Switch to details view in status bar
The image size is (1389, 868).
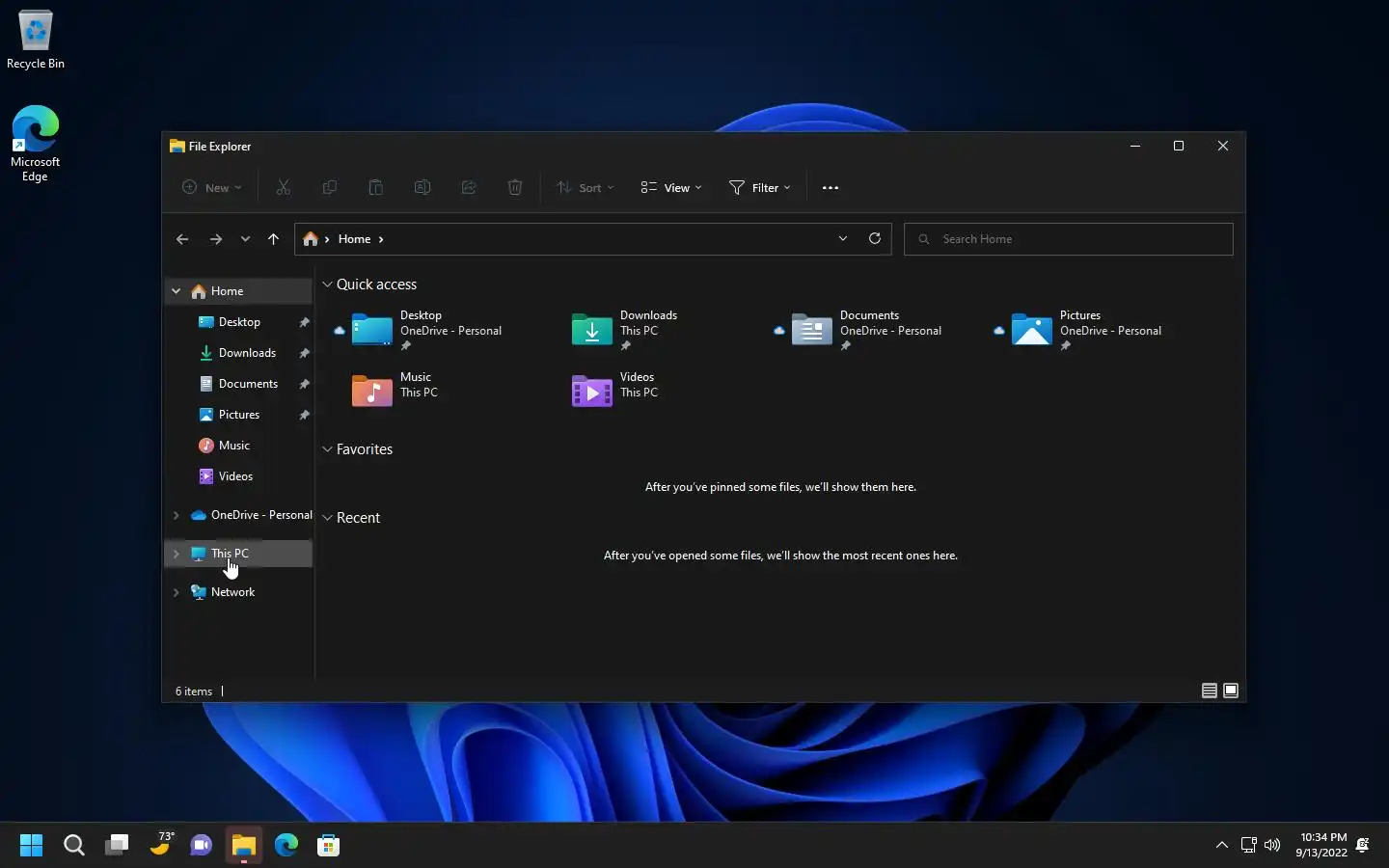point(1209,691)
